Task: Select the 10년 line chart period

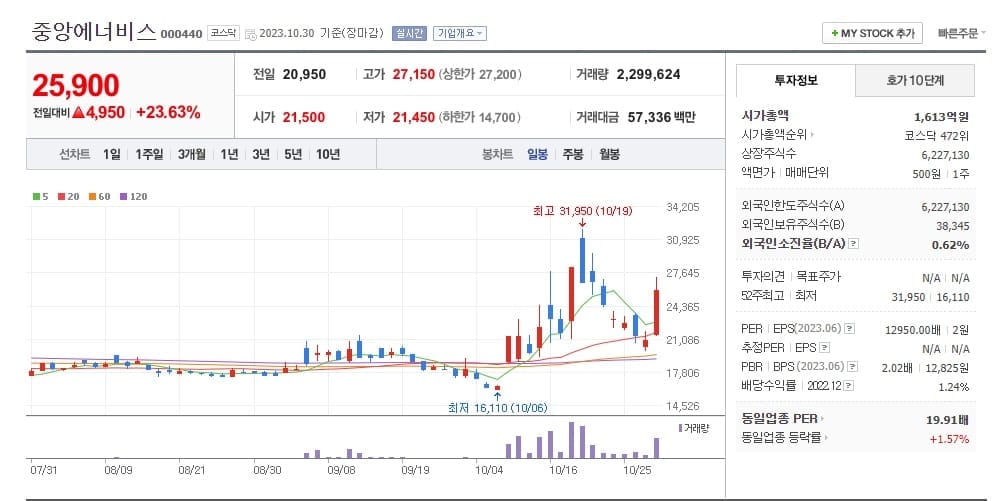Action: 328,154
